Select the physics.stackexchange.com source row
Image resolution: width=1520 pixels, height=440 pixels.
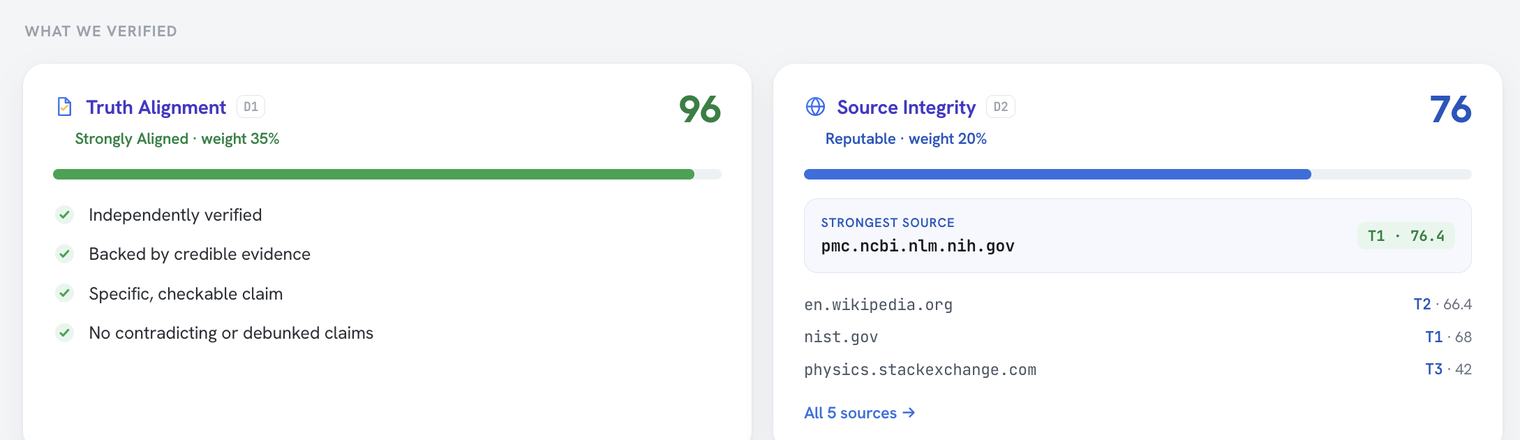point(1138,370)
